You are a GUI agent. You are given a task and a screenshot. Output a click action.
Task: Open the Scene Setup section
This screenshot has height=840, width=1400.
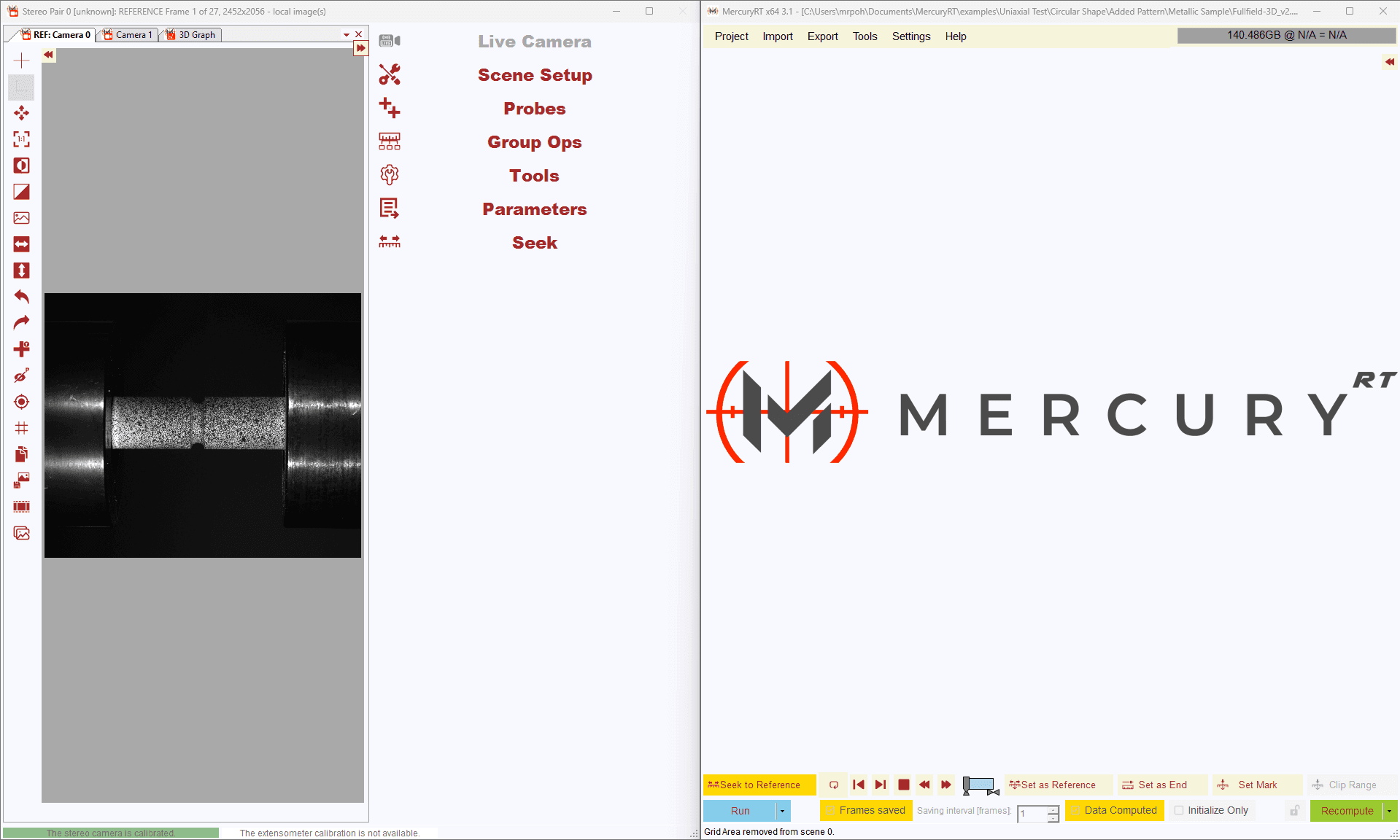click(x=535, y=75)
